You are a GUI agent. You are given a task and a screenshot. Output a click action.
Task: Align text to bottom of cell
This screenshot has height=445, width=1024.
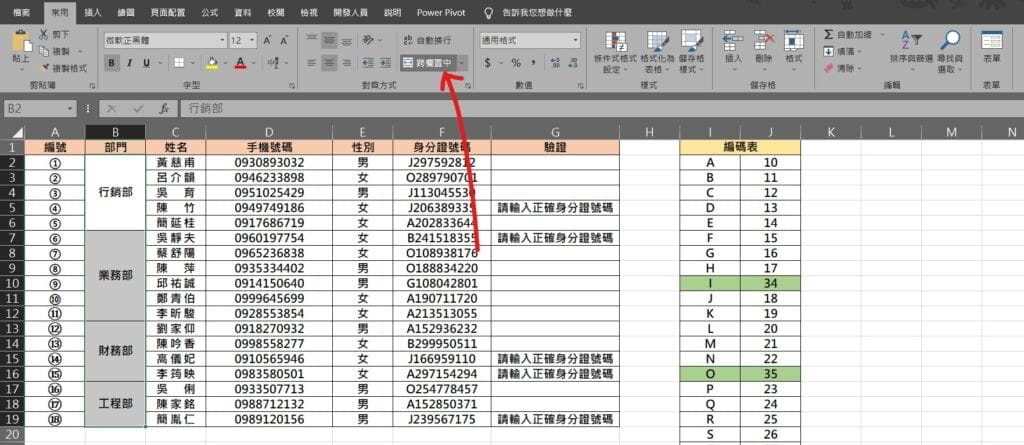click(347, 41)
